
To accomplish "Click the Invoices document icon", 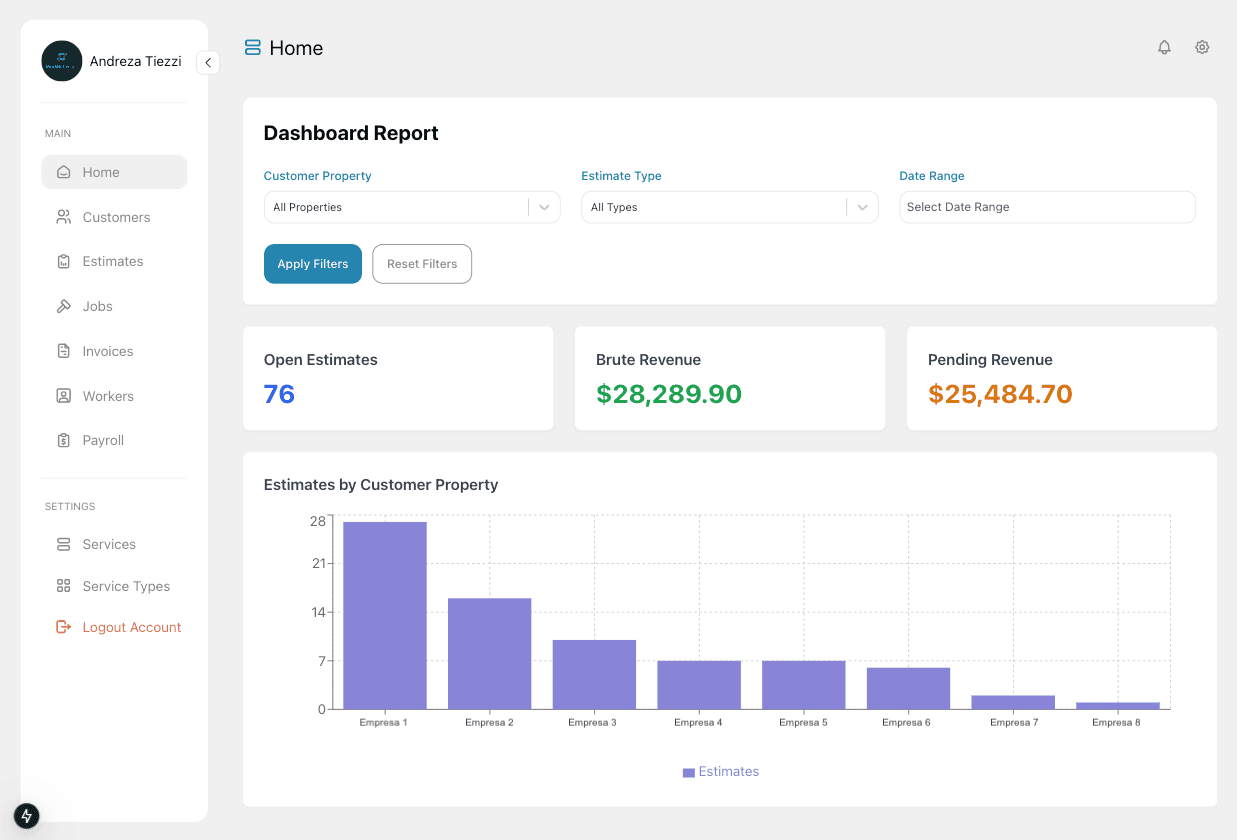I will 64,351.
